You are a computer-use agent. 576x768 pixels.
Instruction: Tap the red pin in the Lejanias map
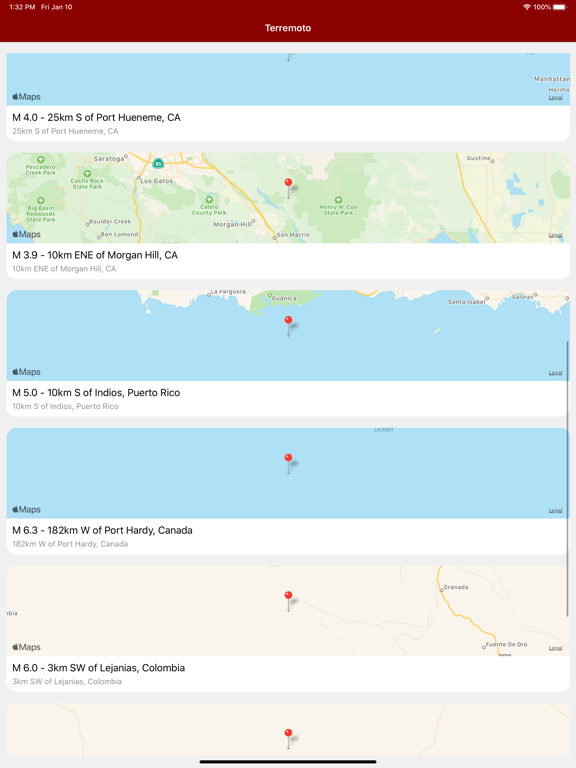[288, 601]
